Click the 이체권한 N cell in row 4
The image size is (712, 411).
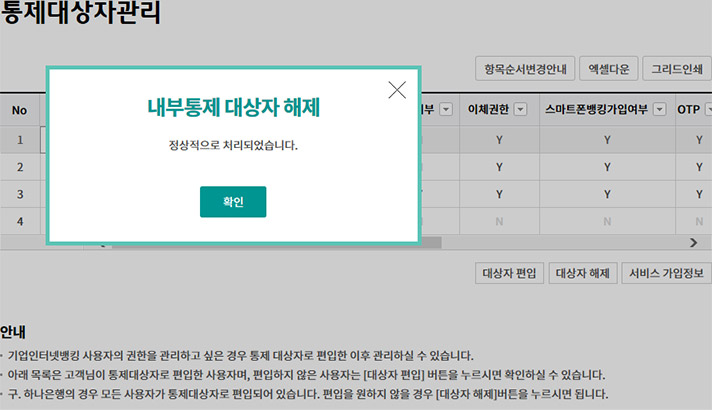(x=498, y=220)
